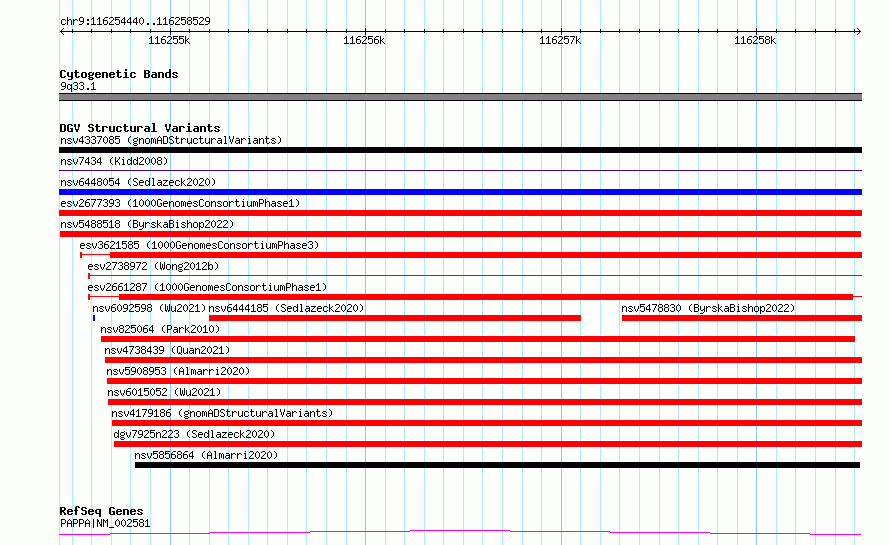Click the chr9:116254440..116258529 position label

coord(135,21)
